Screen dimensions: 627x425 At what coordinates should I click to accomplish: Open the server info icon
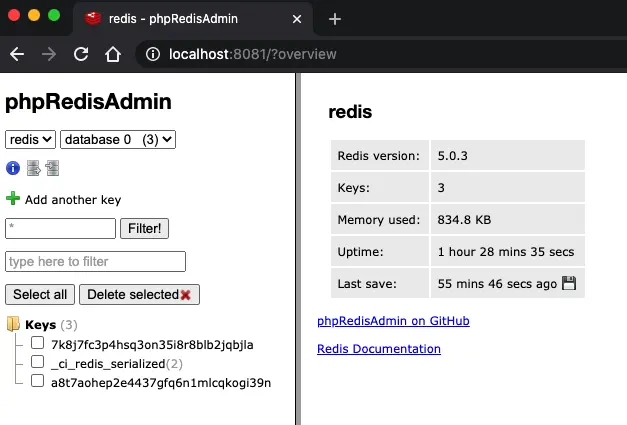(13, 168)
